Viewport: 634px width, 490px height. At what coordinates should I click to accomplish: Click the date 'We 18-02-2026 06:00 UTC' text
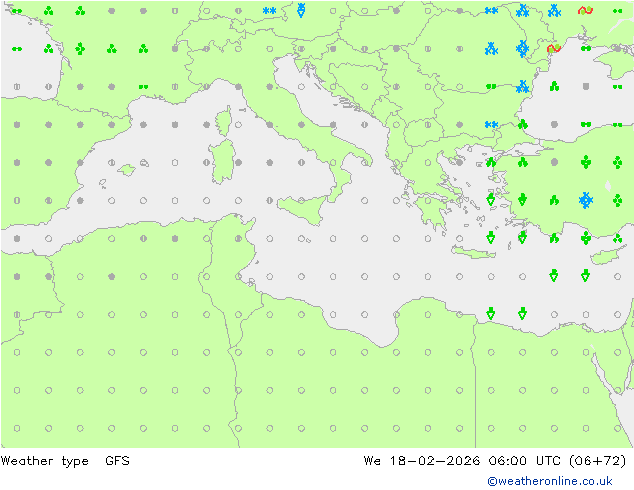point(462,461)
